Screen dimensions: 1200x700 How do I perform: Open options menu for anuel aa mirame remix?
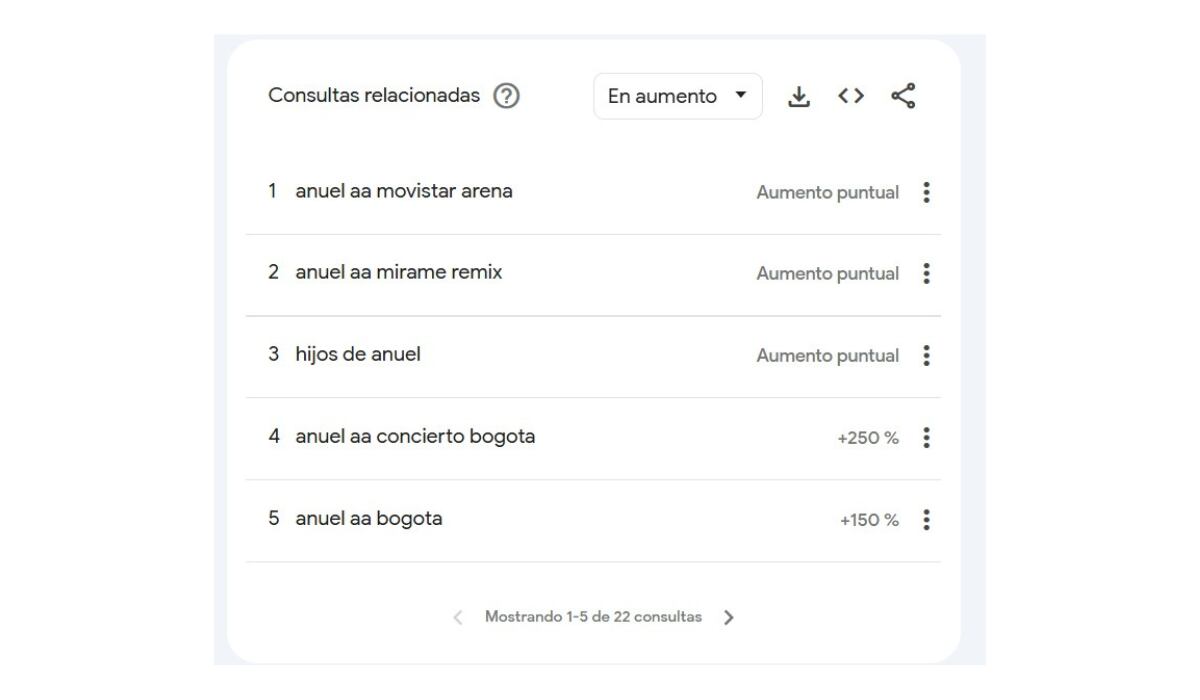pyautogui.click(x=926, y=273)
